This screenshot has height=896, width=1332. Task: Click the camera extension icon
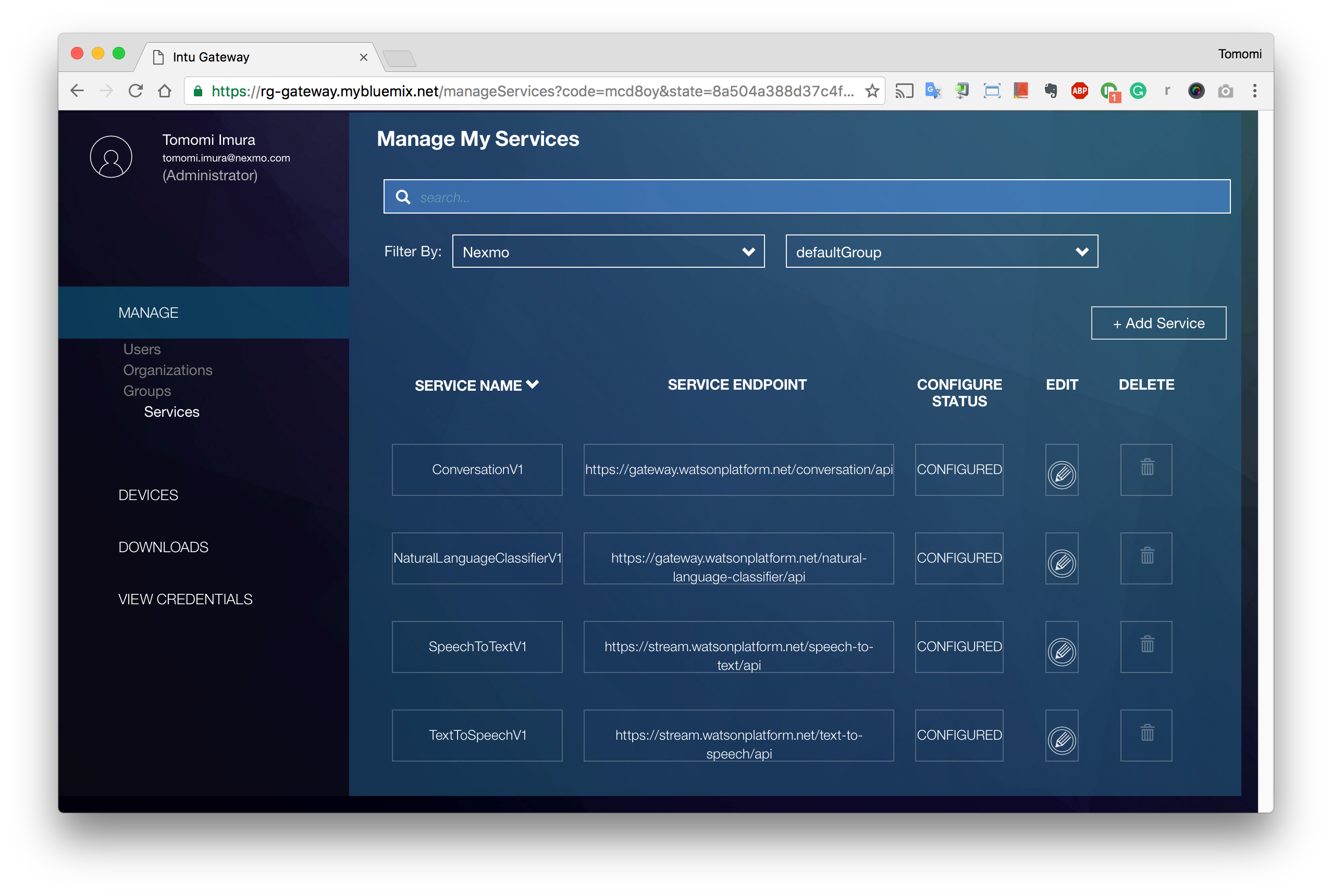point(1225,91)
